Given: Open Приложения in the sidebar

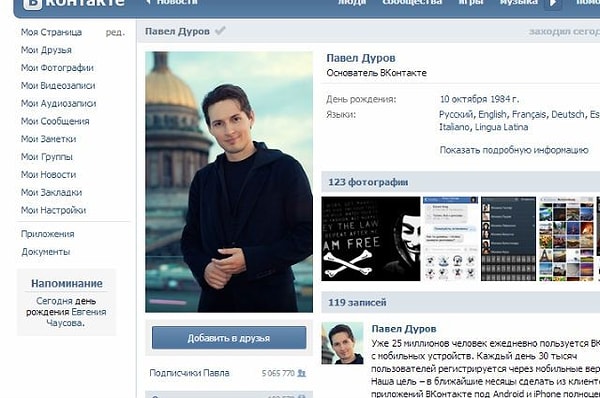Looking at the screenshot, I should tap(48, 234).
